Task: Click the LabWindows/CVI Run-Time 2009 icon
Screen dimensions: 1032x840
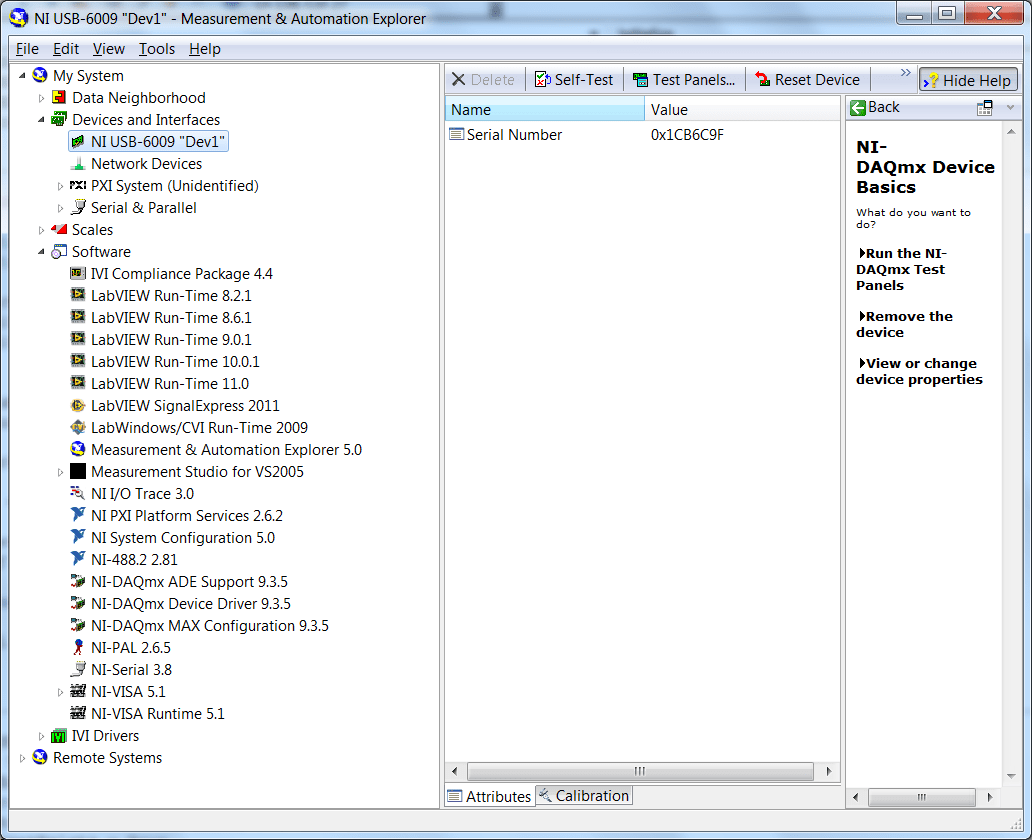Action: (x=78, y=427)
